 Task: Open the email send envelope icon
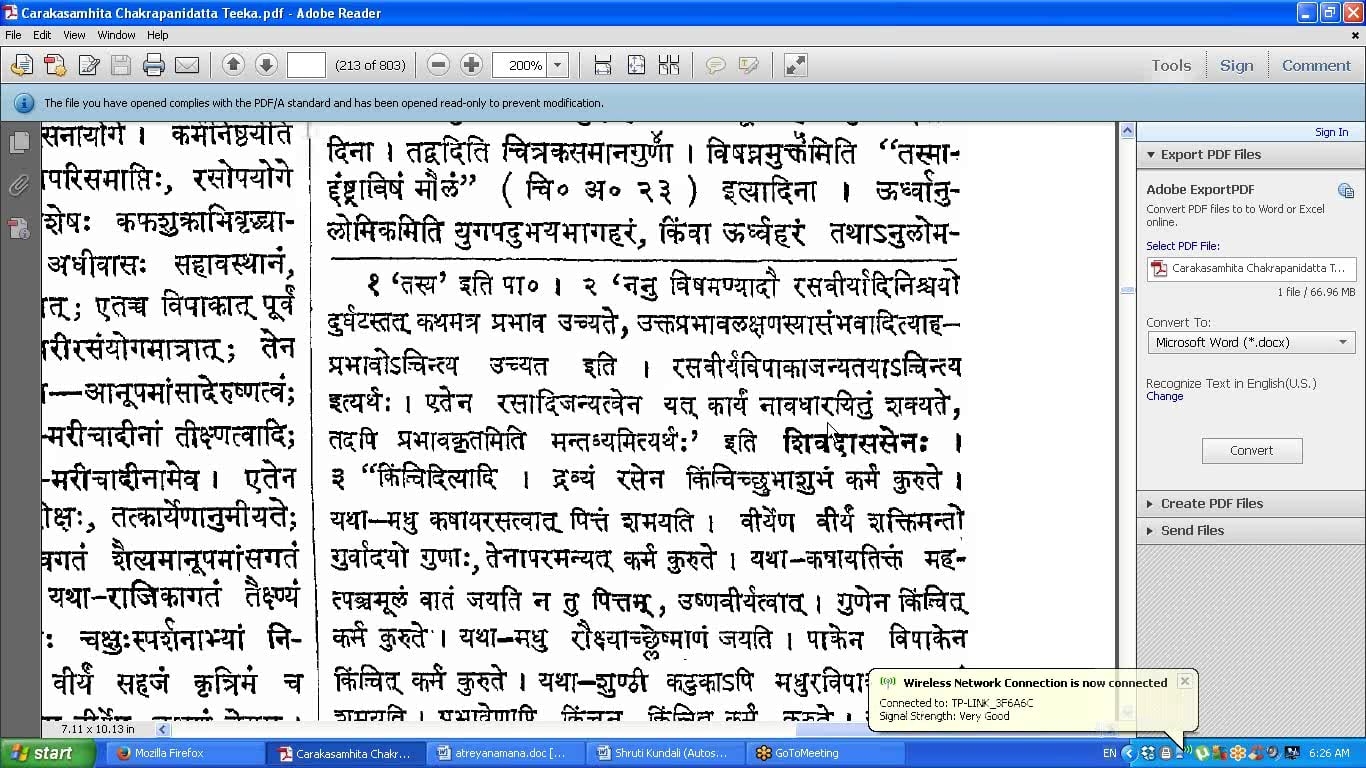tap(187, 66)
